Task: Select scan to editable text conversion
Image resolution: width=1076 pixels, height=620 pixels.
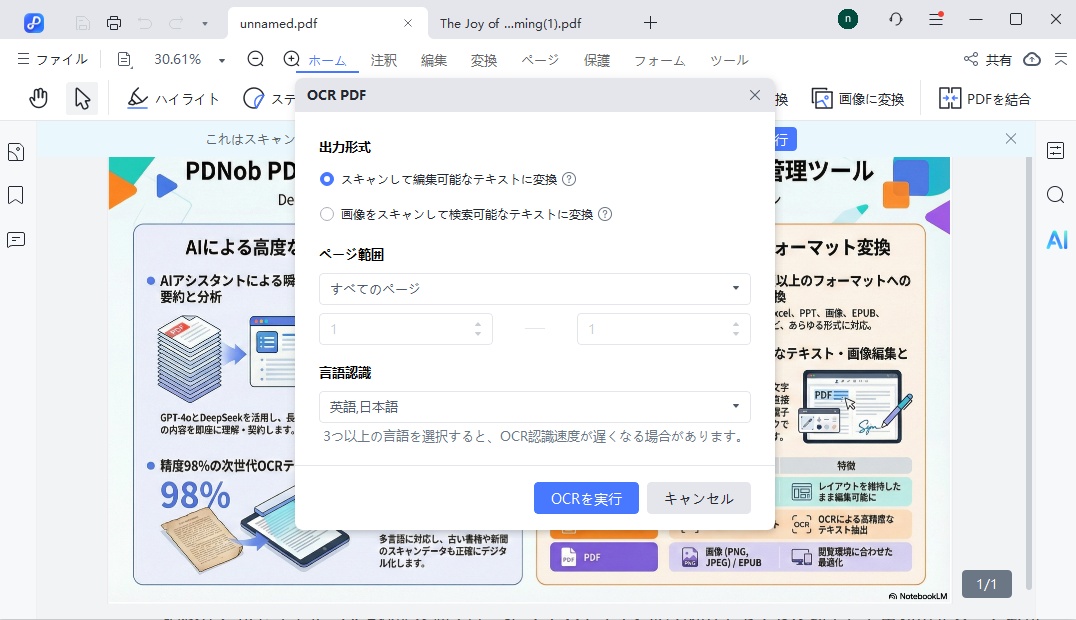Action: (327, 179)
